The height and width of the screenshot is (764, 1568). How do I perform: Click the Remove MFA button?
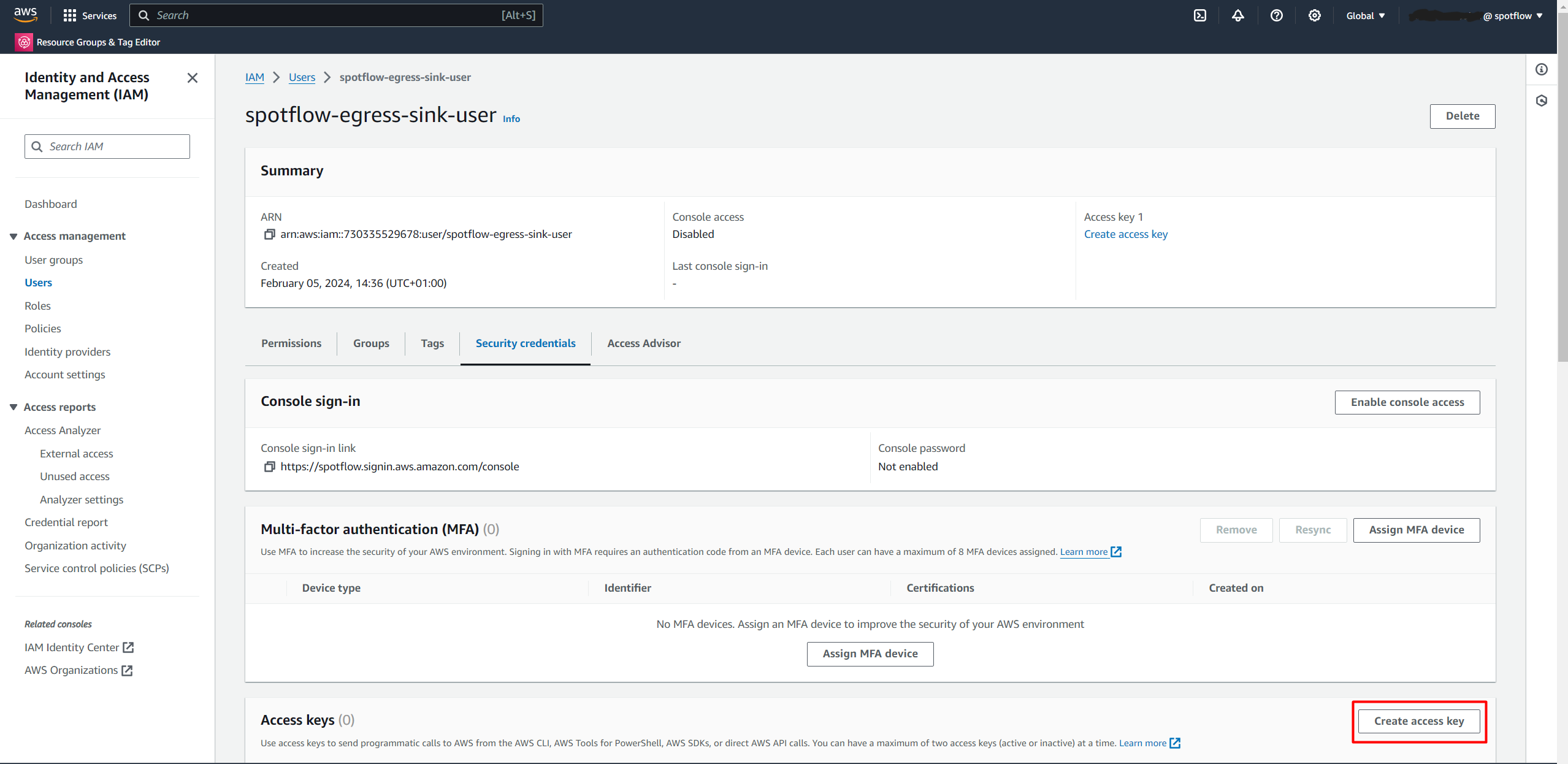tap(1236, 530)
